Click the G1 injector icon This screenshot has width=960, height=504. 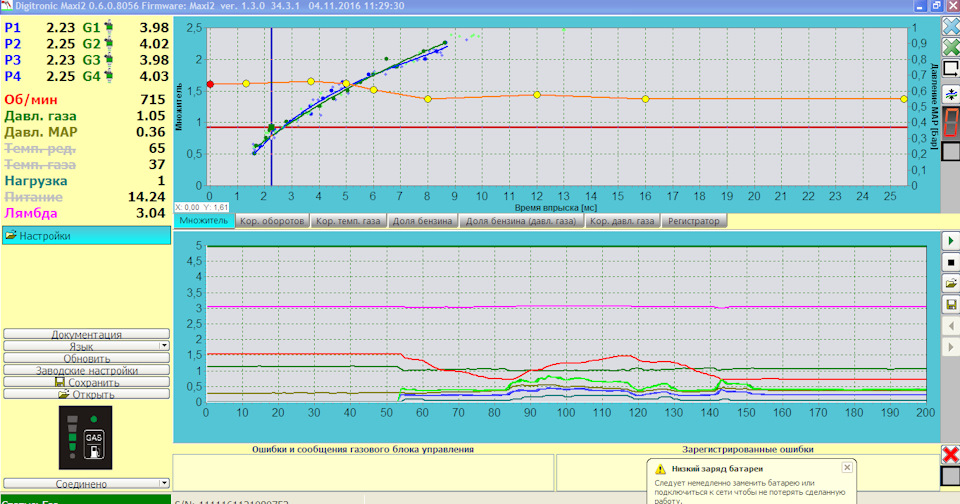click(x=109, y=27)
